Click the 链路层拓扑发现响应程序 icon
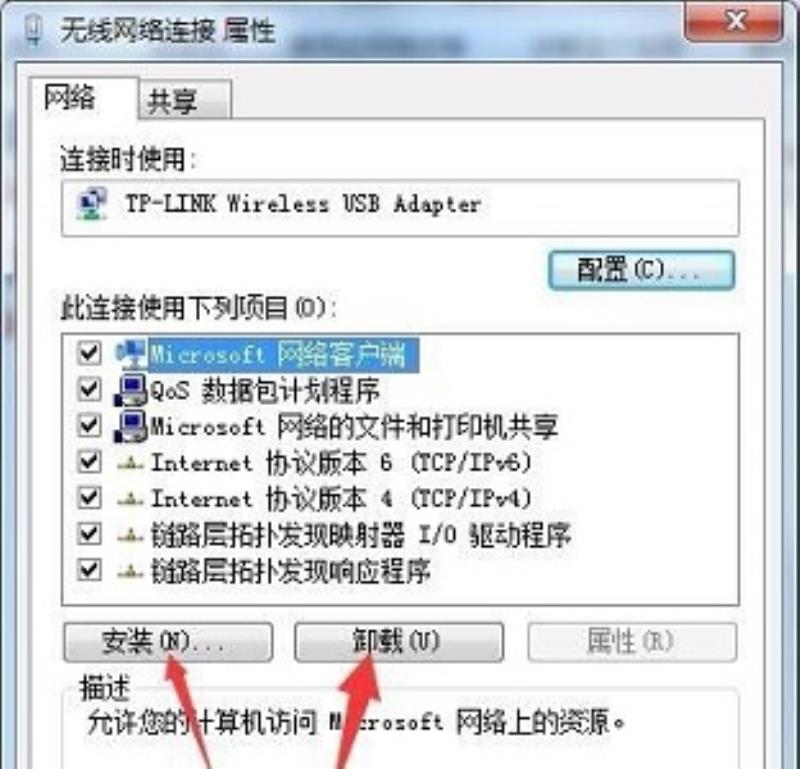 131,571
